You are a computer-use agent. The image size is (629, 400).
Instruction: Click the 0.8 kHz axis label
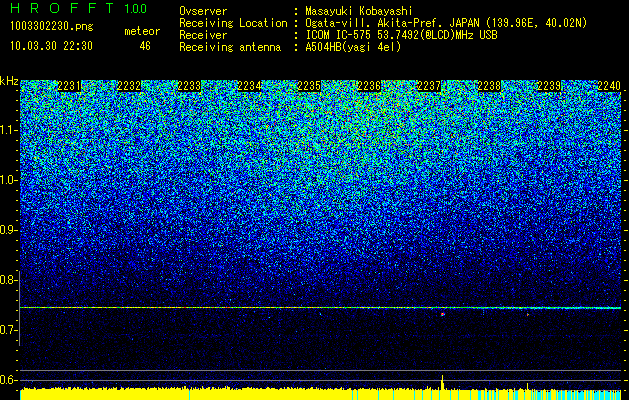click(9, 280)
